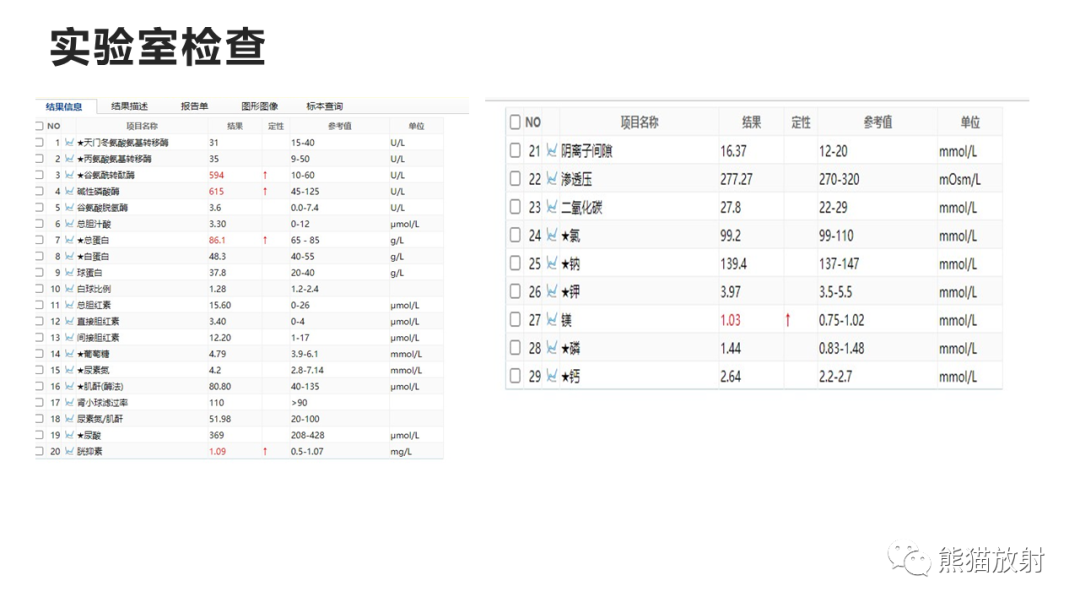The image size is (1080, 608).
Task: Click chart icon beside 直接胆红素
Action: click(70, 322)
